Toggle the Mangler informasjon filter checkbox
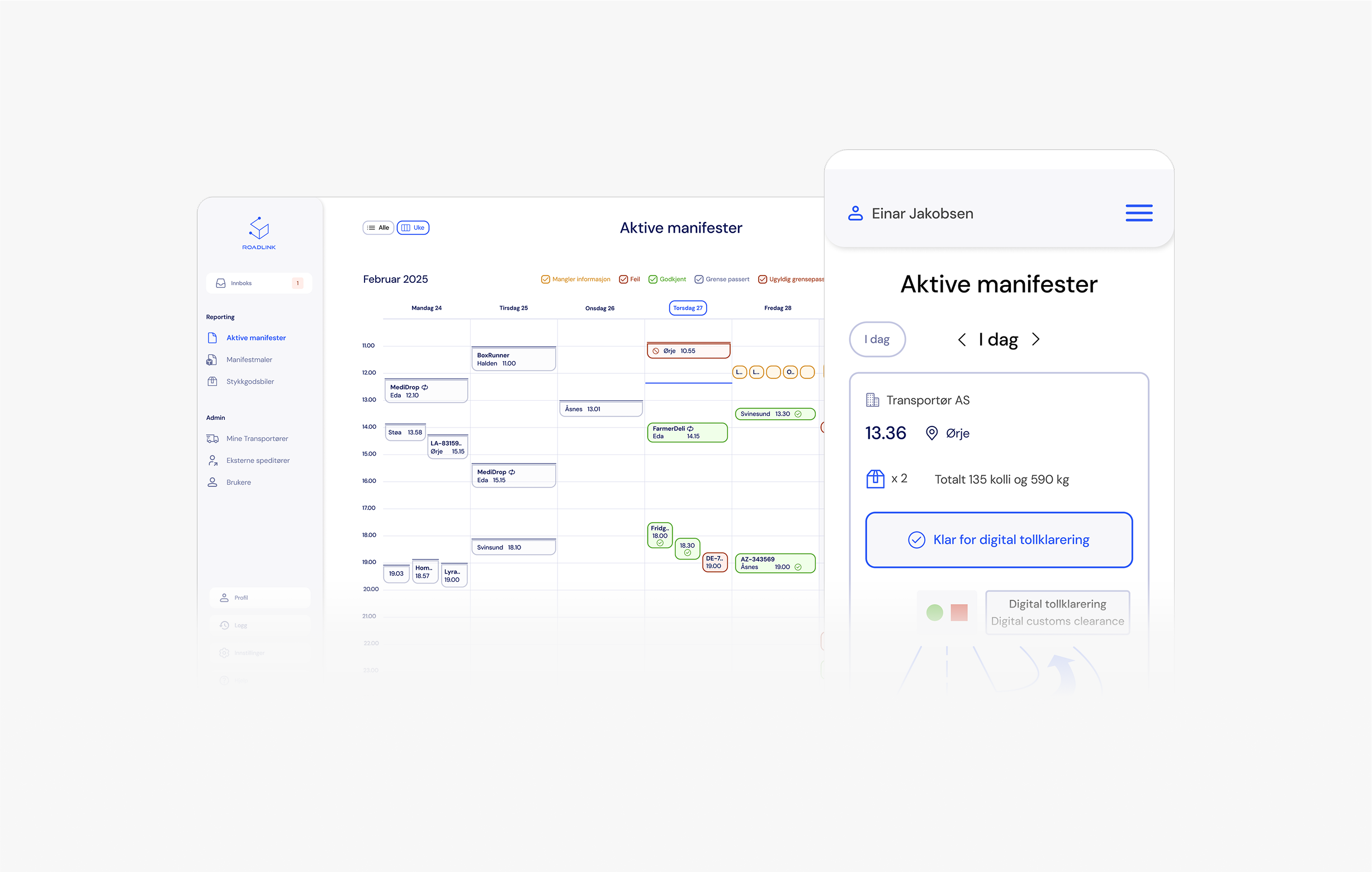Screen dimensions: 1372x872 (x=545, y=279)
